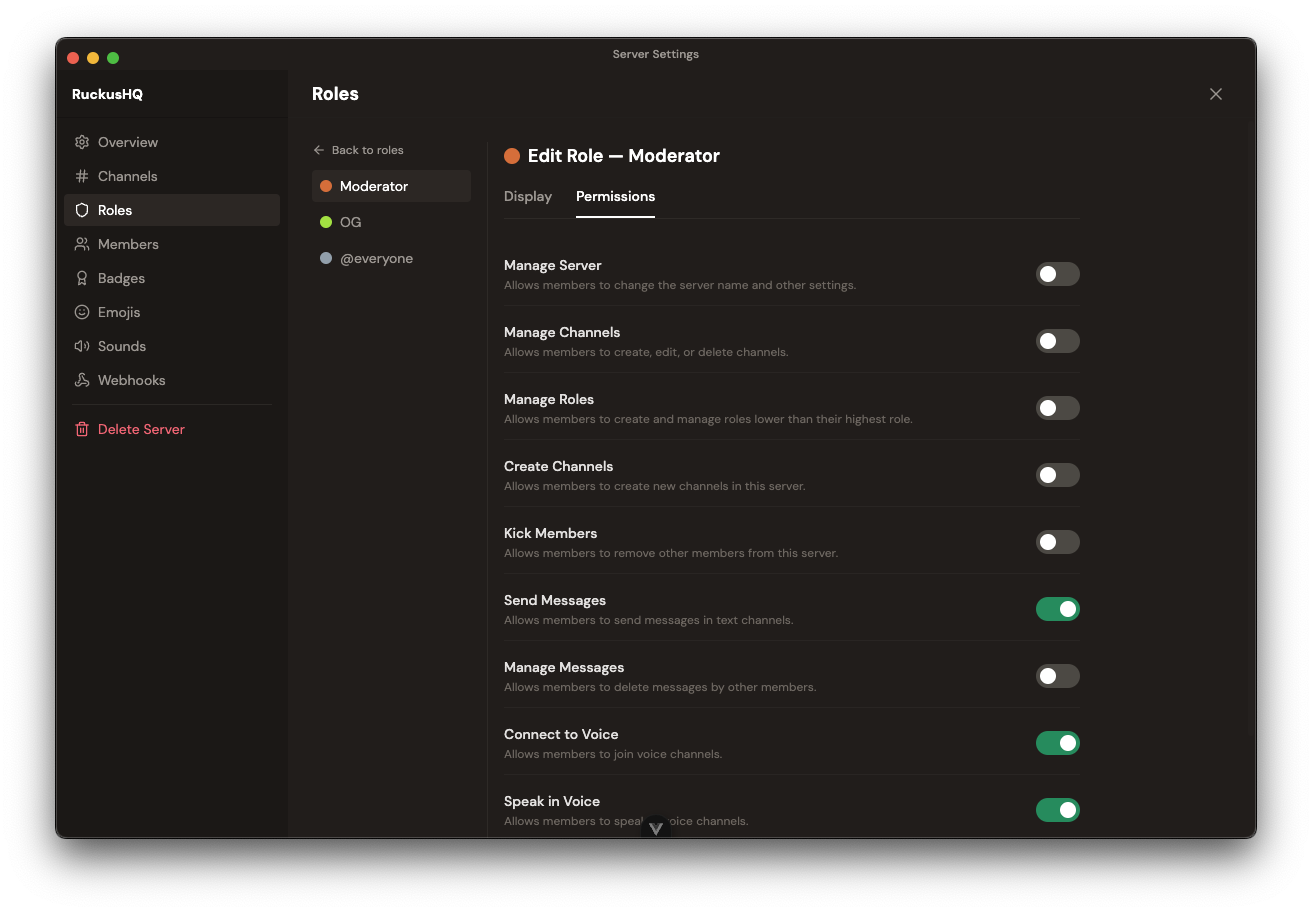Turn off Connect to Voice permission
The image size is (1312, 912).
pyautogui.click(x=1057, y=743)
